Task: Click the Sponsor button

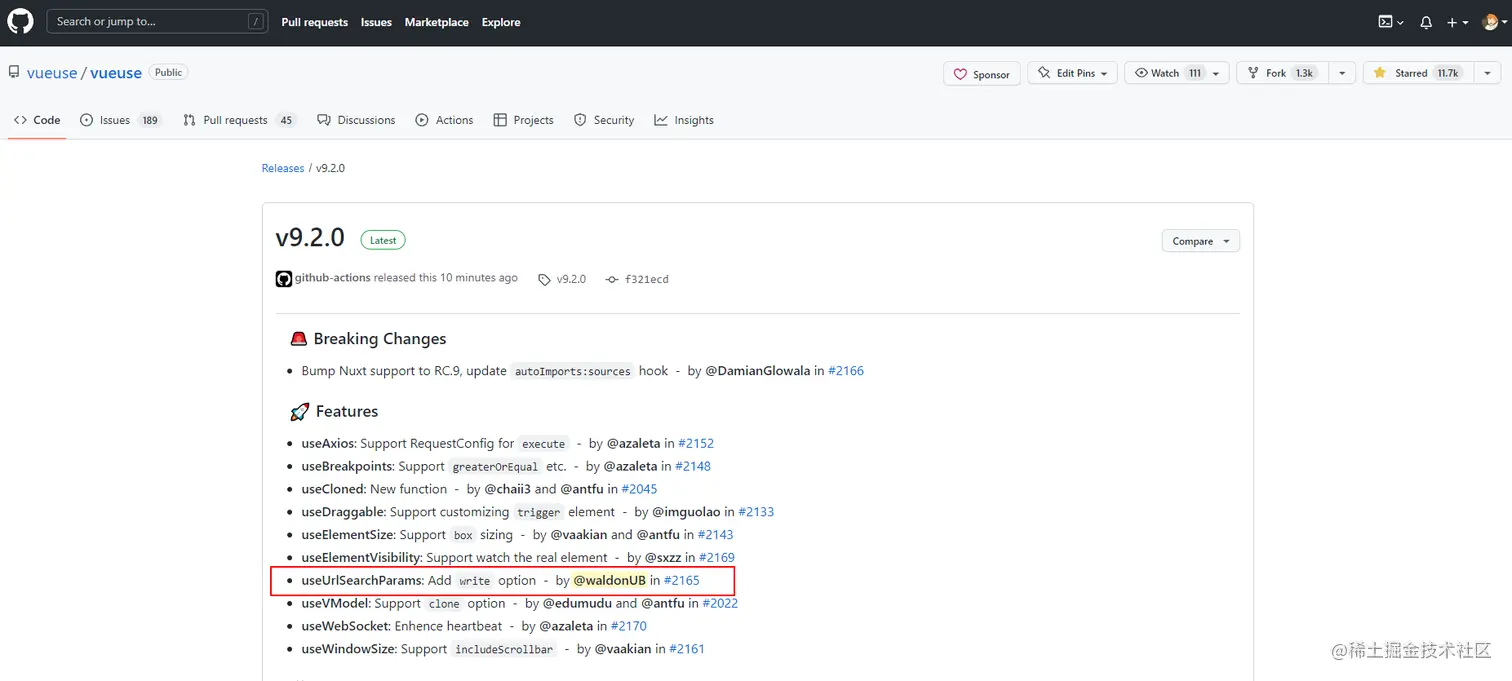Action: coord(981,74)
